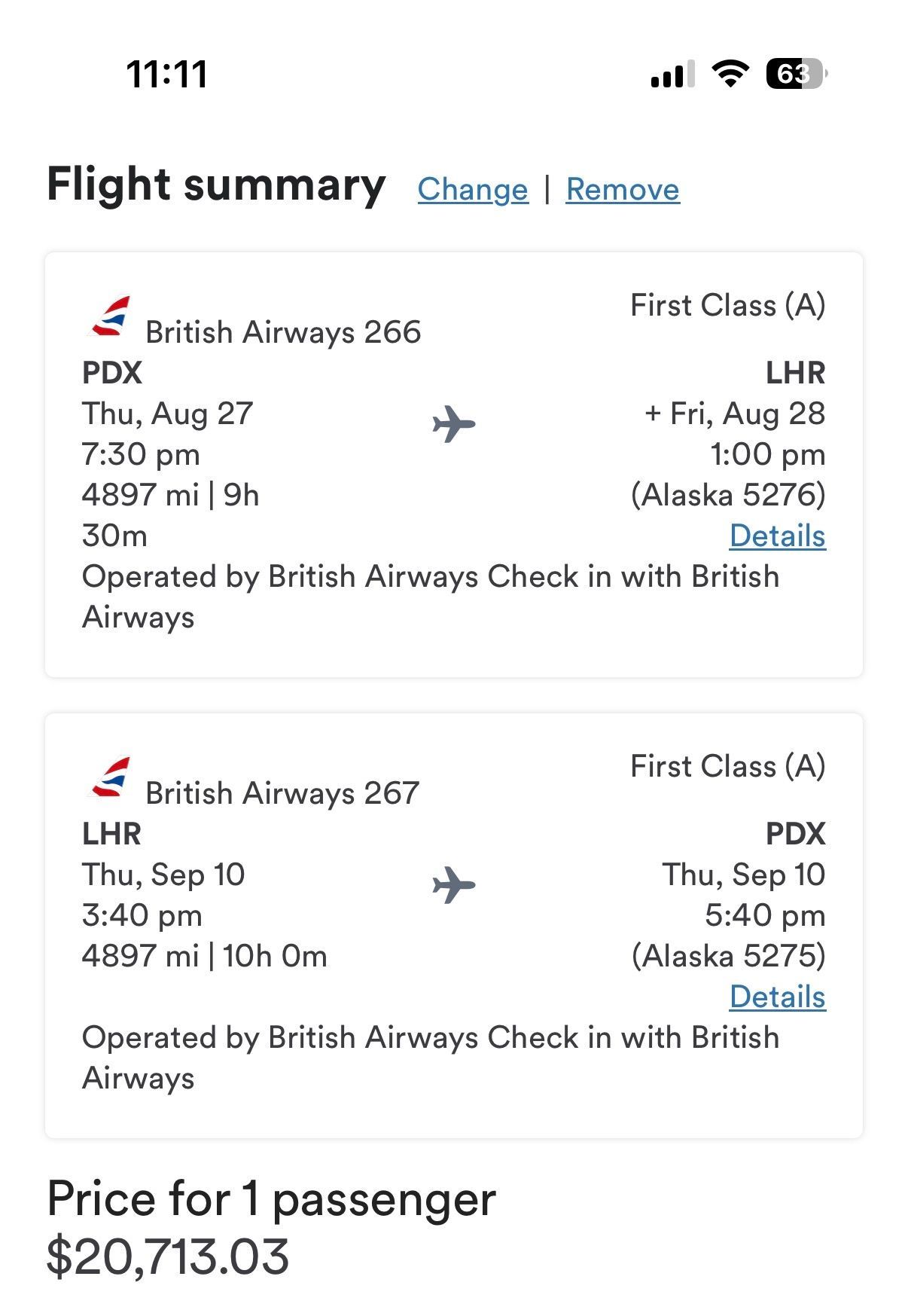Tap First Class (A) on outbound flight
Screen dimensions: 908x1316
pyautogui.click(x=727, y=305)
